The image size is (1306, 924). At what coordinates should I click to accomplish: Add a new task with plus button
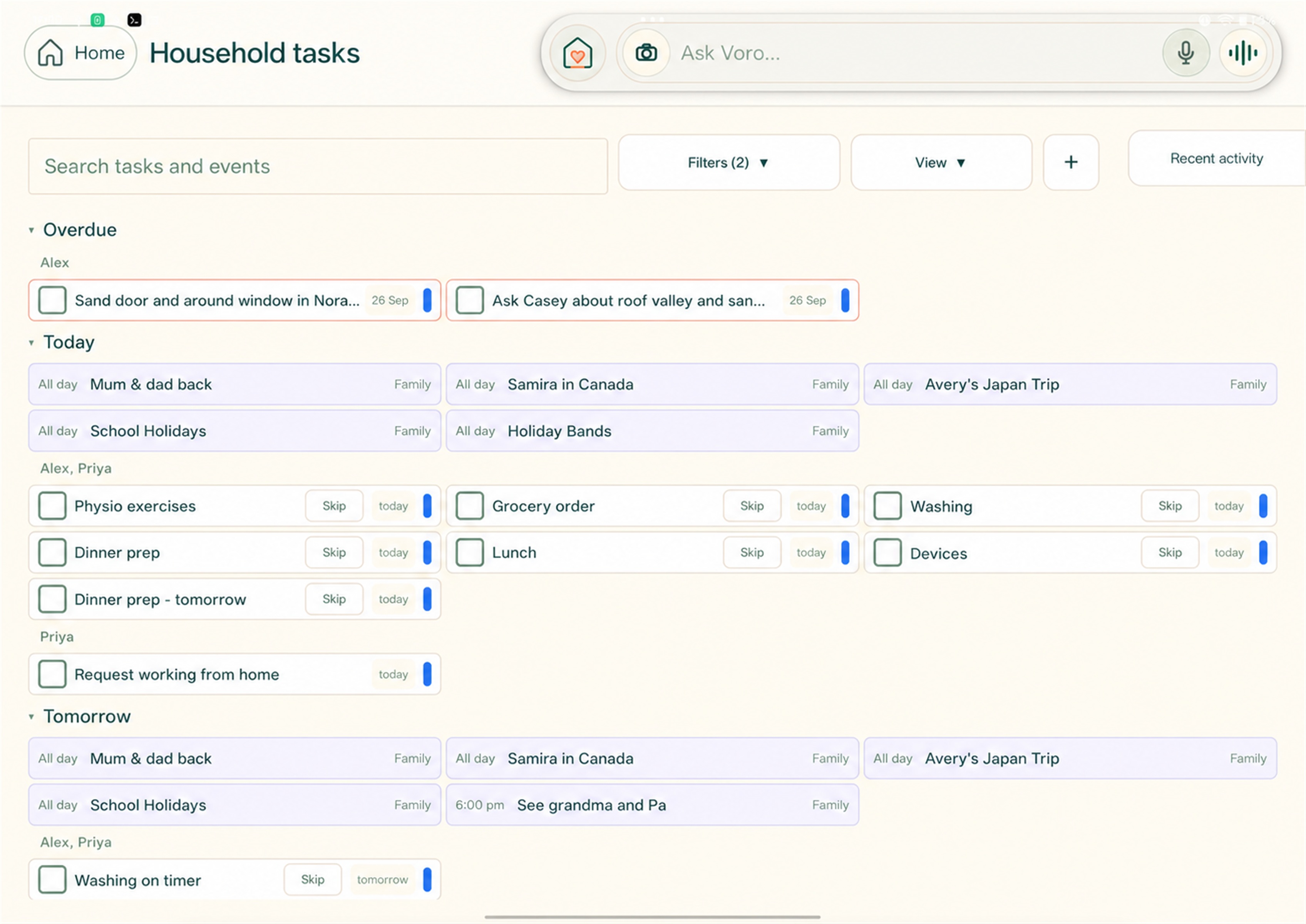(1070, 162)
